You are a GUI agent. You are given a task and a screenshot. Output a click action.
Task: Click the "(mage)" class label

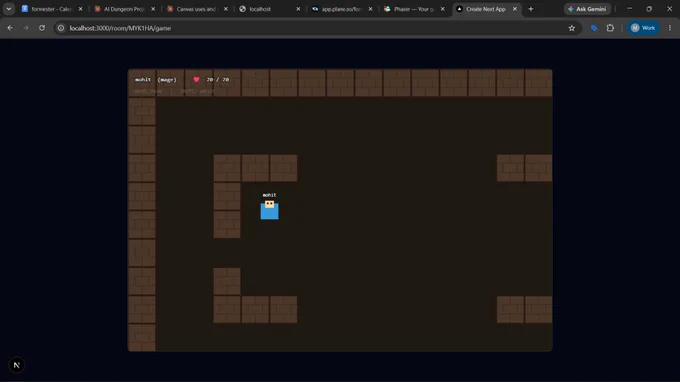tap(167, 80)
